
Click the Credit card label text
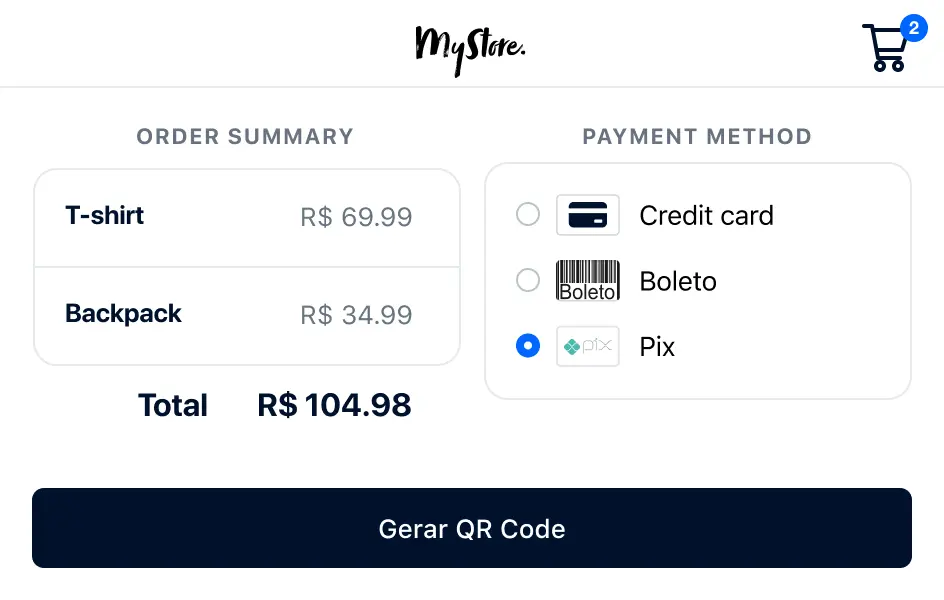[x=706, y=215]
